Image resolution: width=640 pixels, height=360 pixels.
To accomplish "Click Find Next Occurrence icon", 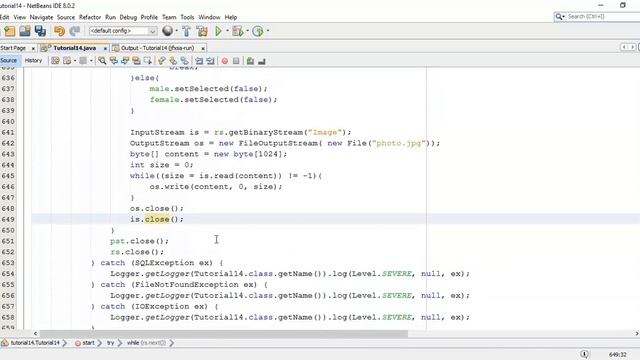I will [x=125, y=61].
